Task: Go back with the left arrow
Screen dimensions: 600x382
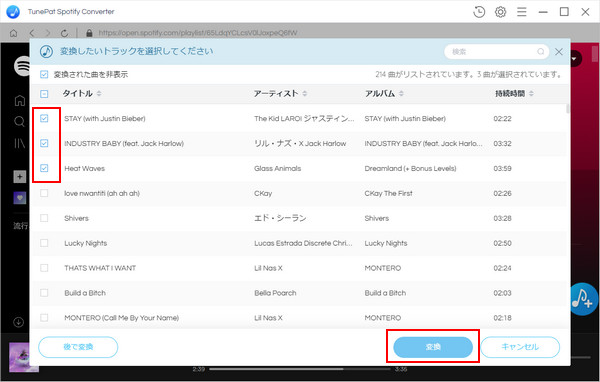Action: pos(32,33)
